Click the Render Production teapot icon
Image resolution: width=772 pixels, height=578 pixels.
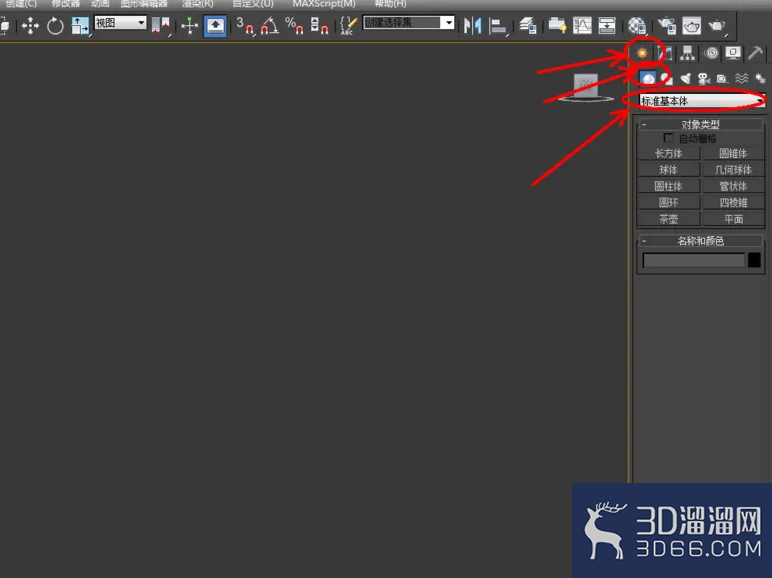[x=717, y=26]
